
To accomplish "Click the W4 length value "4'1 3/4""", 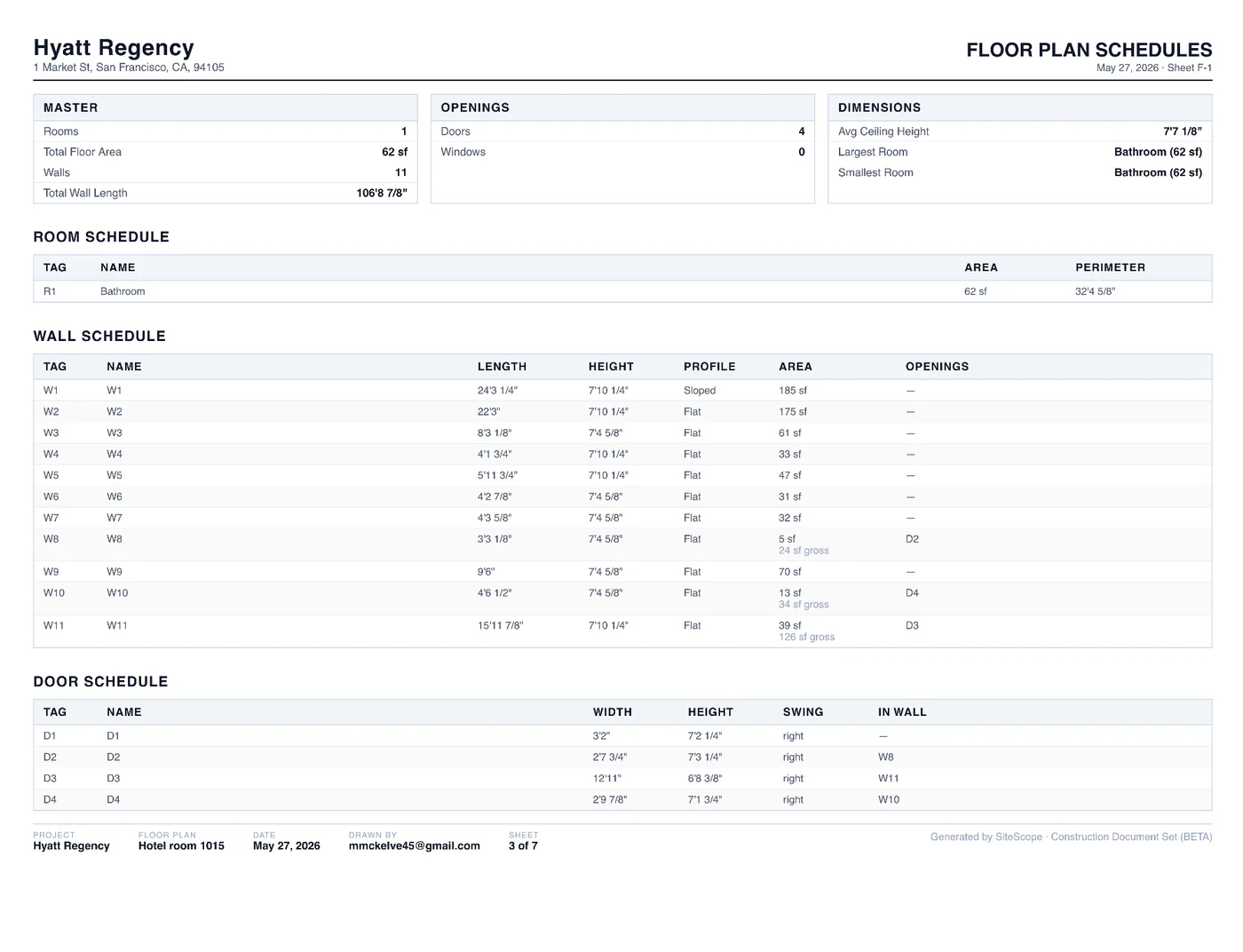I will point(495,455).
